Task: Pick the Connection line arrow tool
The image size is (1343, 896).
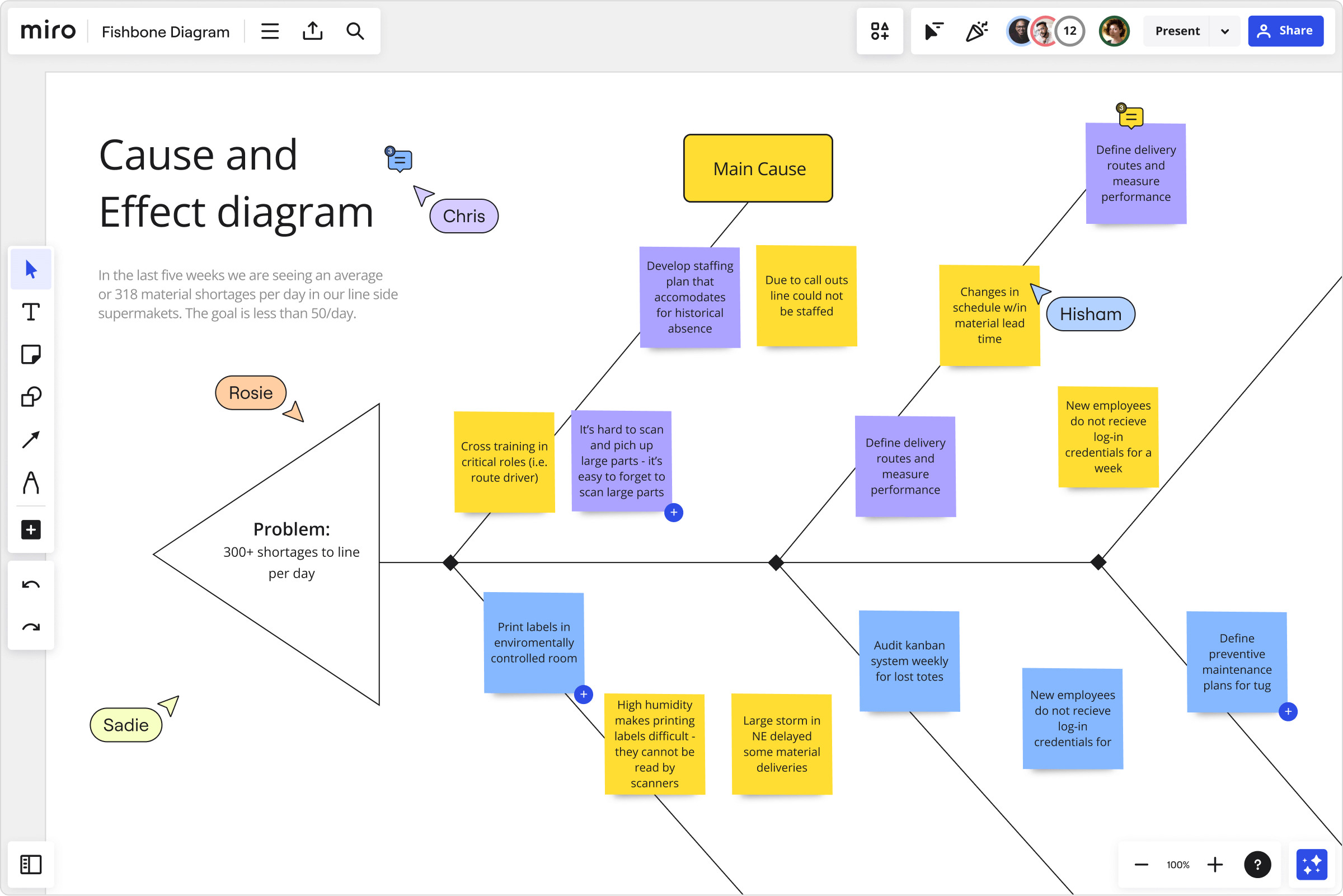Action: click(31, 439)
